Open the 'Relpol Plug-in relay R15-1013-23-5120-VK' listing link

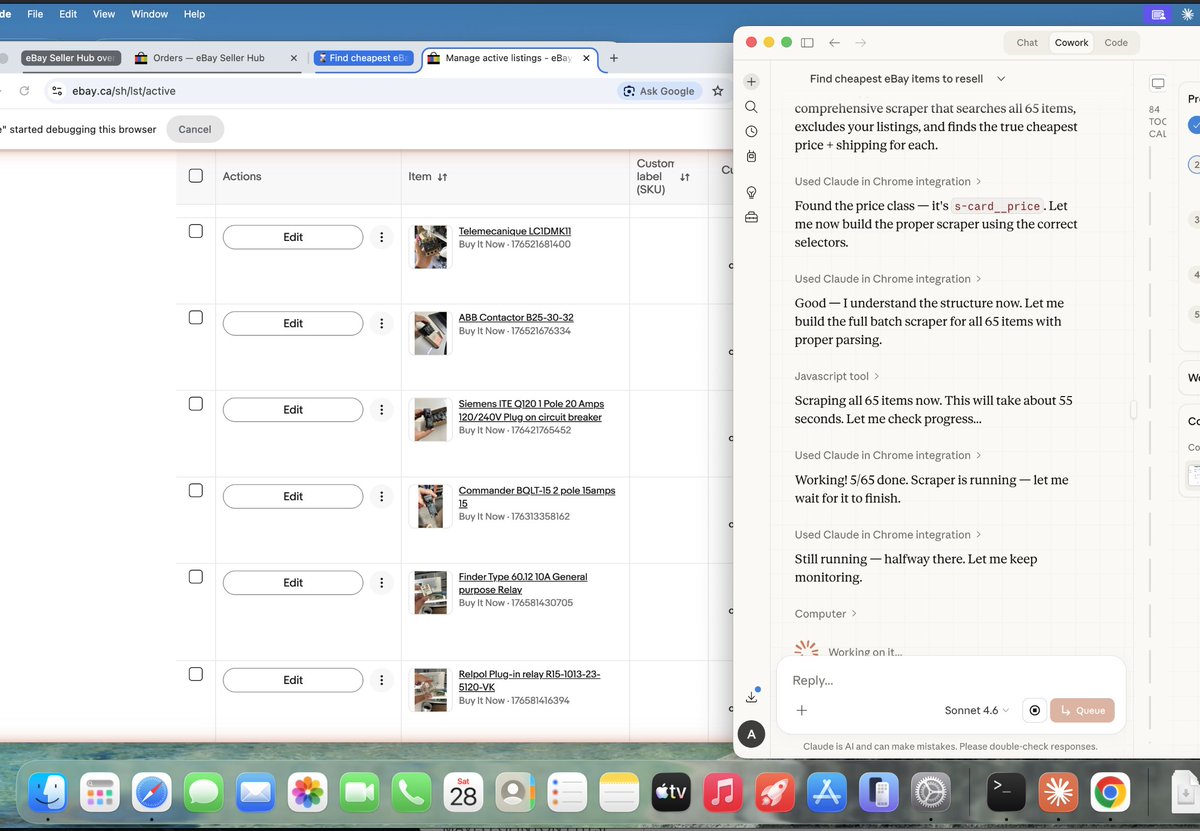click(530, 681)
